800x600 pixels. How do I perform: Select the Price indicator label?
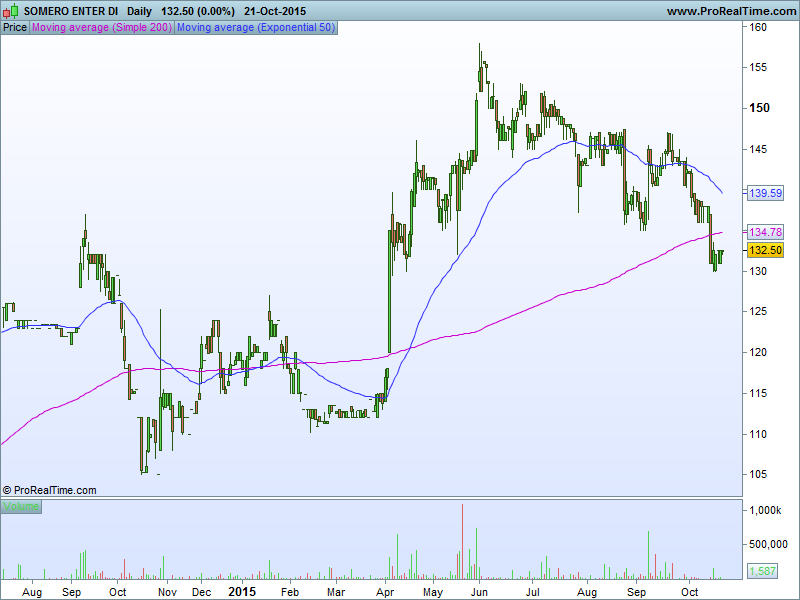tap(15, 27)
